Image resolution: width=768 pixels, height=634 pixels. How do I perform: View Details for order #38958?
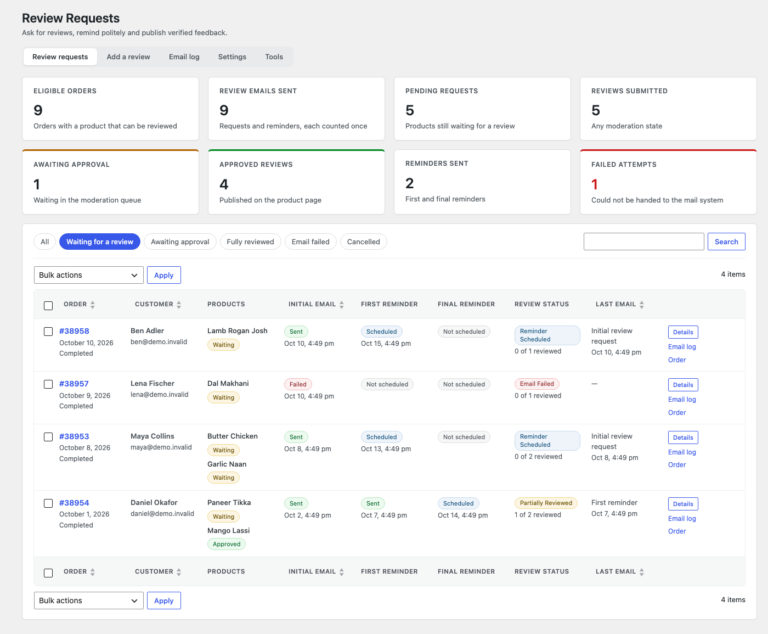click(683, 332)
